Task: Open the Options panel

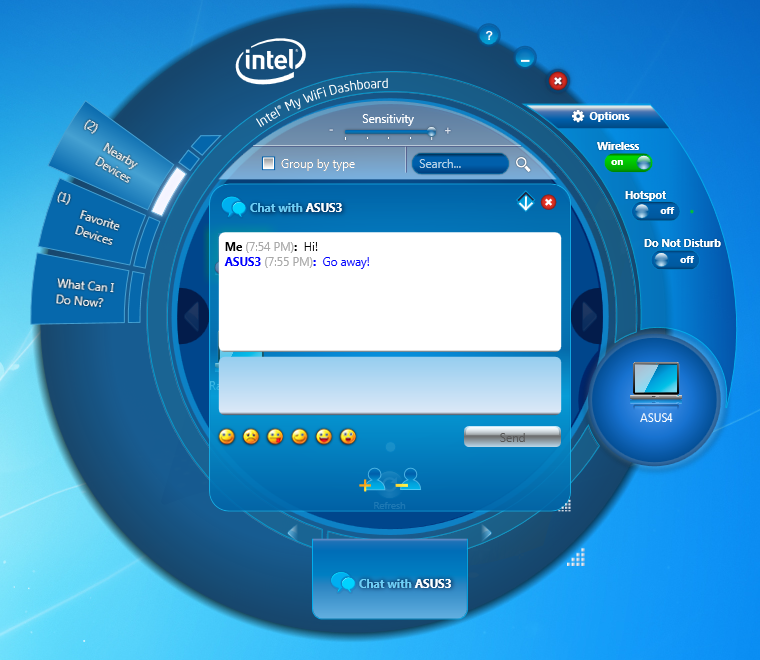Action: pyautogui.click(x=601, y=116)
